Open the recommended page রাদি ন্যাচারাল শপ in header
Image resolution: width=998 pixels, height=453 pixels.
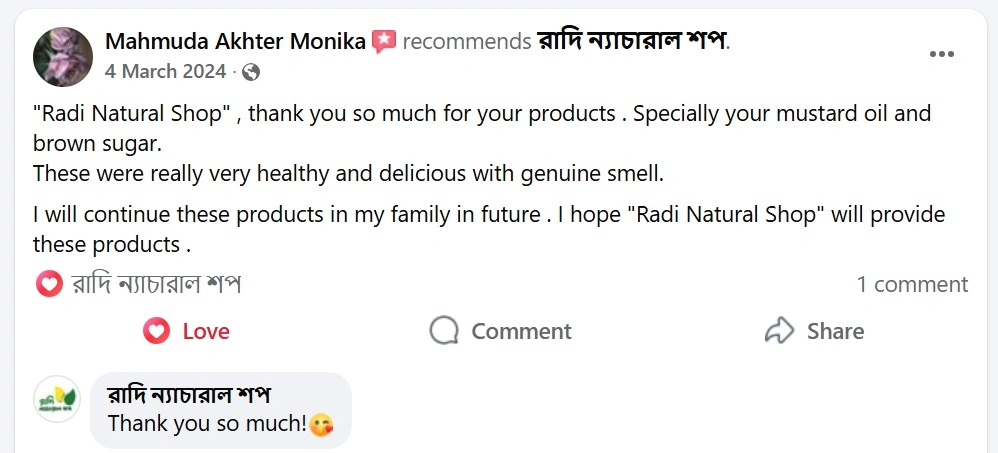[x=632, y=41]
